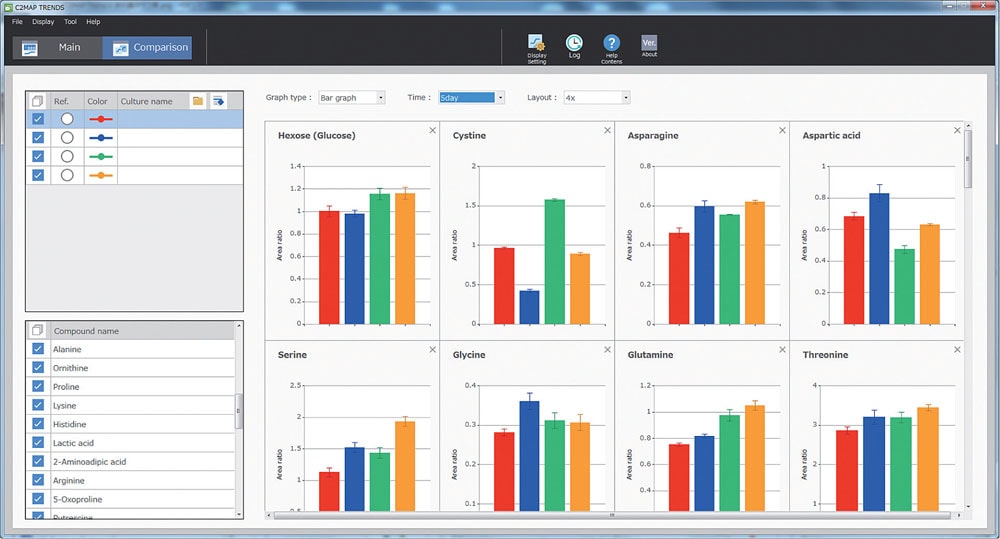
Task: Open the Tool menu
Action: (70, 21)
